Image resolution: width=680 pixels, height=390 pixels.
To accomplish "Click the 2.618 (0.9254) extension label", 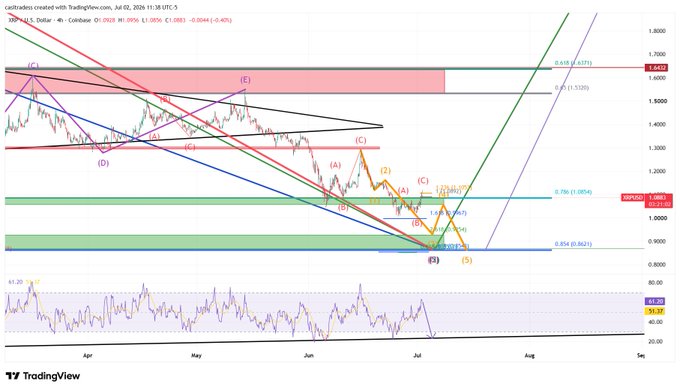I will [x=448, y=229].
